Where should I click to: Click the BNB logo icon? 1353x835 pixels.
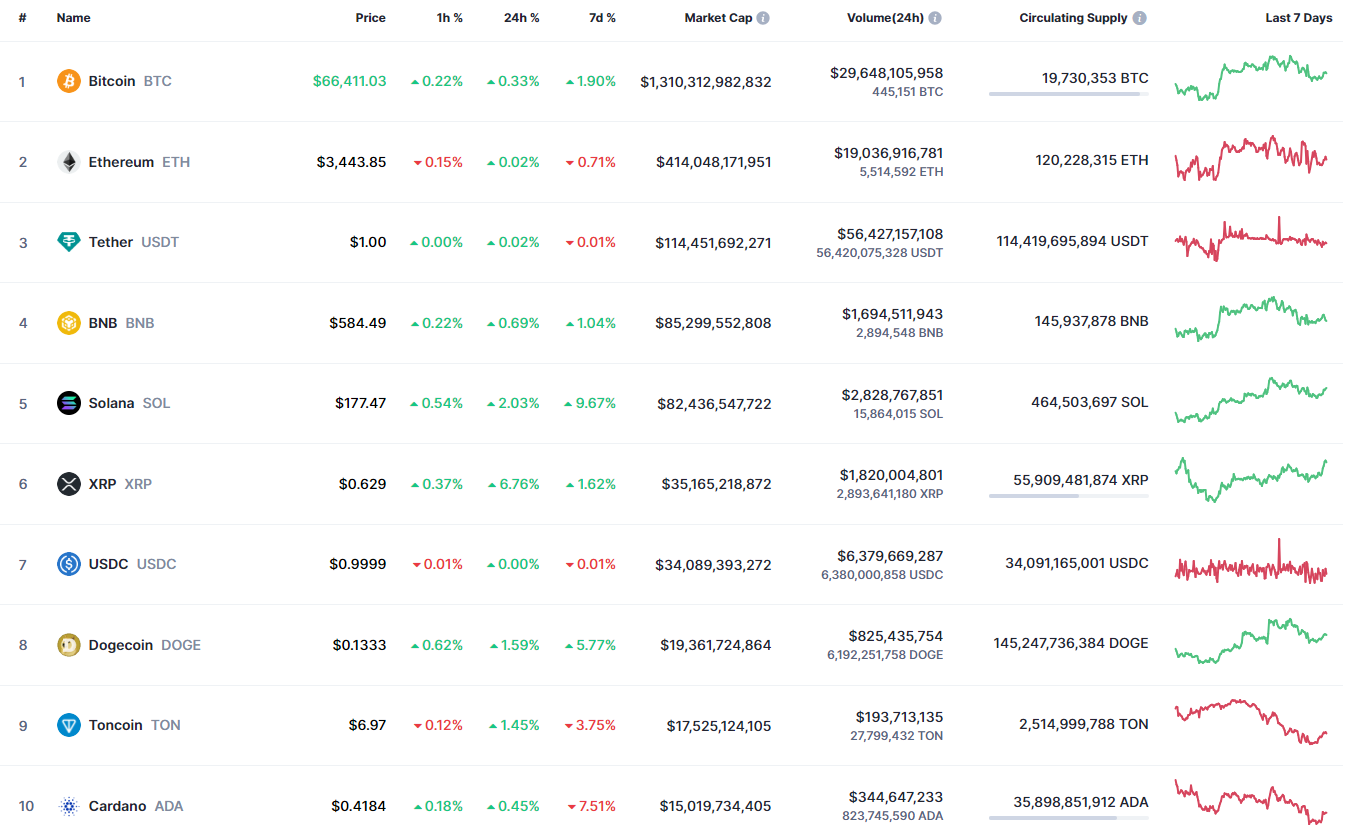coord(68,323)
